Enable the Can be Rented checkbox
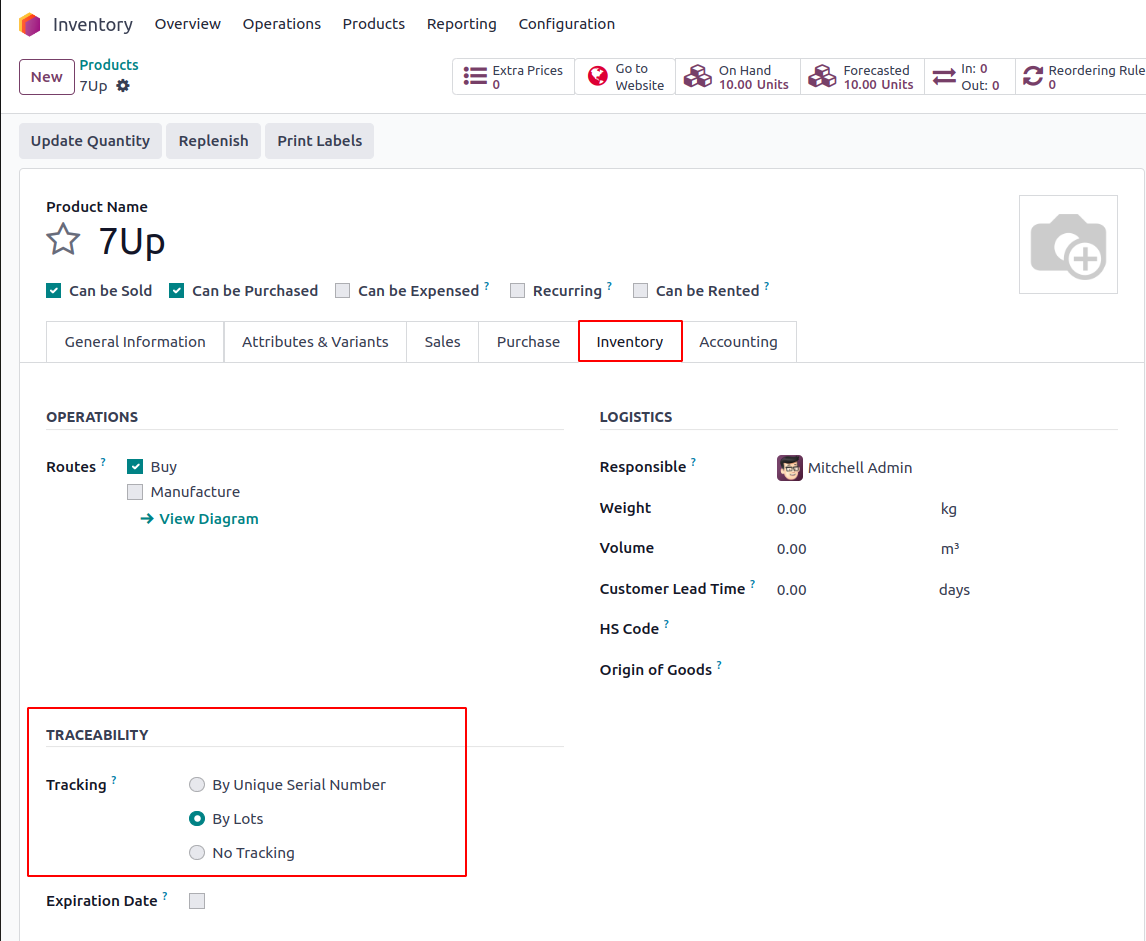This screenshot has height=941, width=1146. point(640,291)
